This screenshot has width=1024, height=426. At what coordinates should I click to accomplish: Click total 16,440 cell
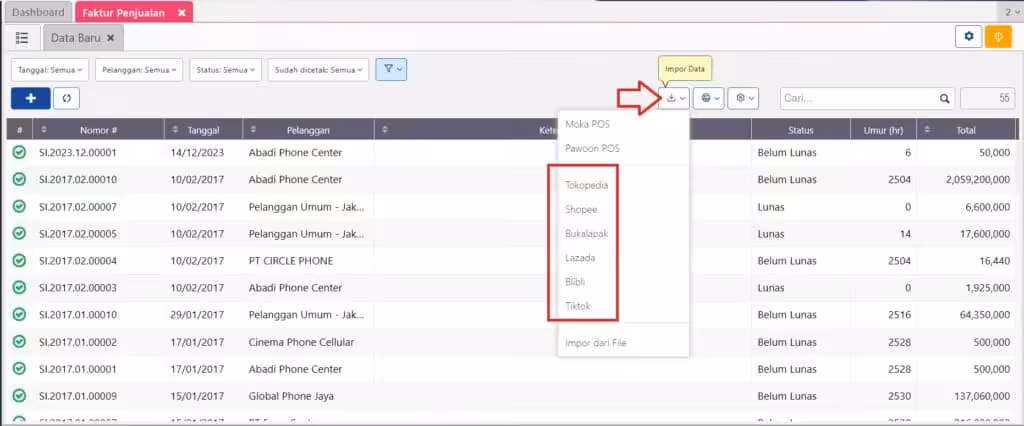(x=996, y=261)
